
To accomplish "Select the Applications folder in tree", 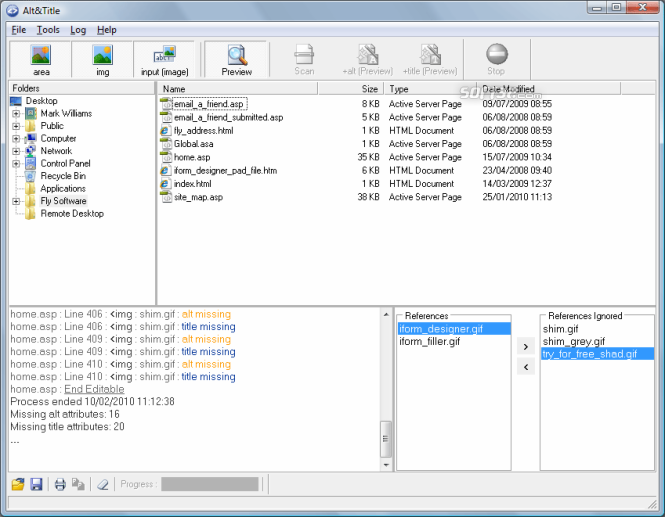I will tap(63, 188).
